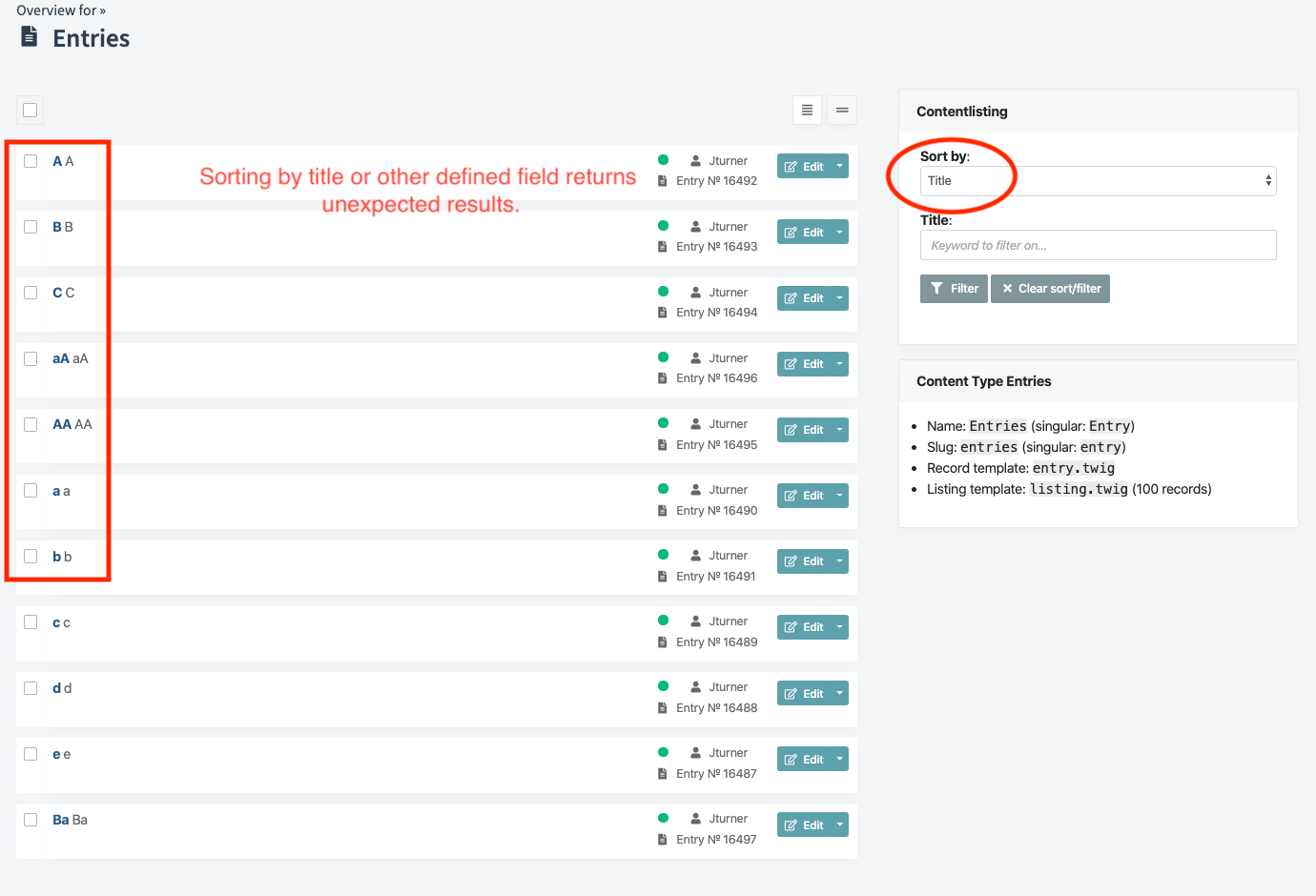This screenshot has width=1316, height=896.
Task: Click the green status indicator on the Ba Ba row
Action: [x=663, y=817]
